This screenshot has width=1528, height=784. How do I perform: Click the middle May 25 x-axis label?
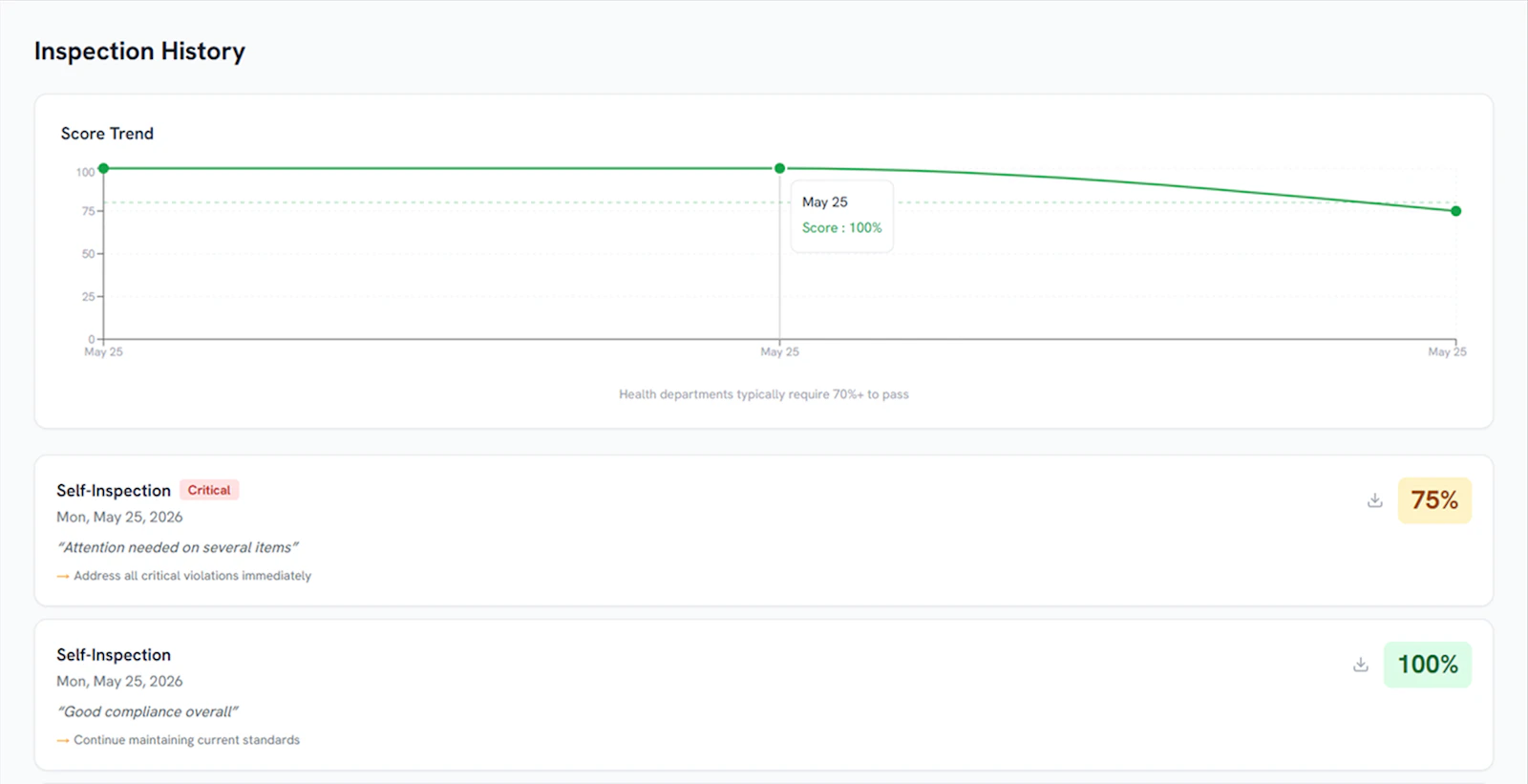(x=779, y=351)
